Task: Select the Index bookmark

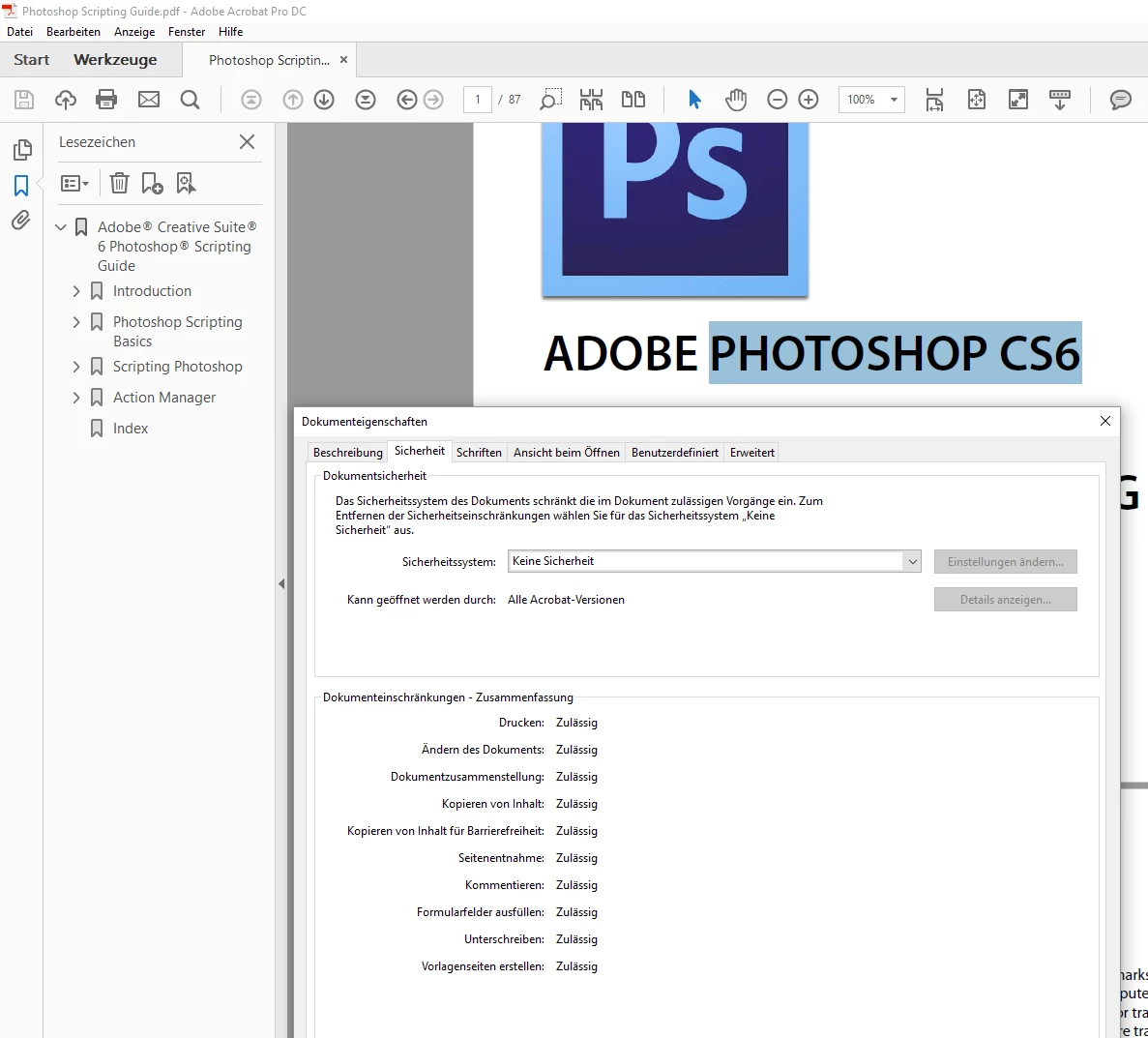Action: click(x=131, y=429)
